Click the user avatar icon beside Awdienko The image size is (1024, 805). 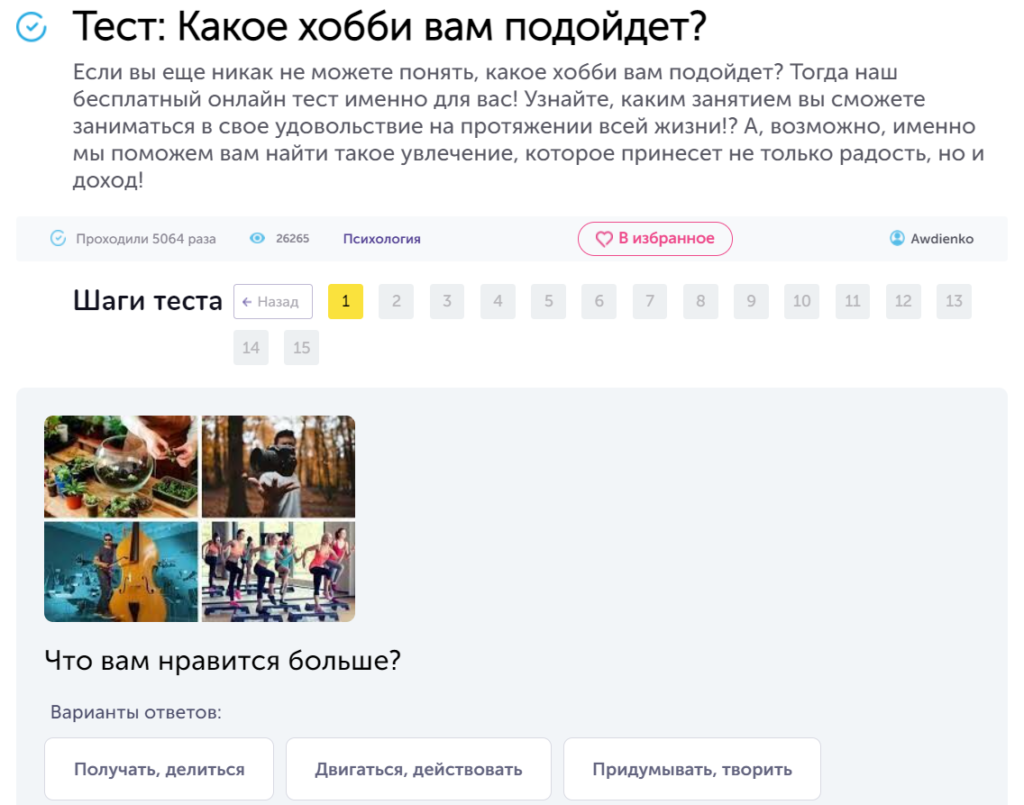[897, 239]
